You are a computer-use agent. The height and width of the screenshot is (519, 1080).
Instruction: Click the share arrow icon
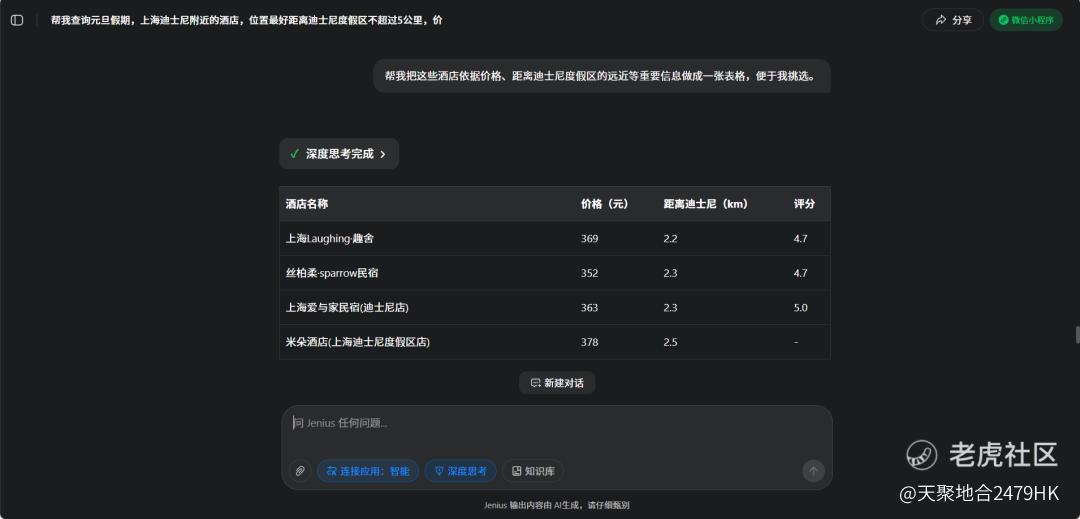coord(941,20)
